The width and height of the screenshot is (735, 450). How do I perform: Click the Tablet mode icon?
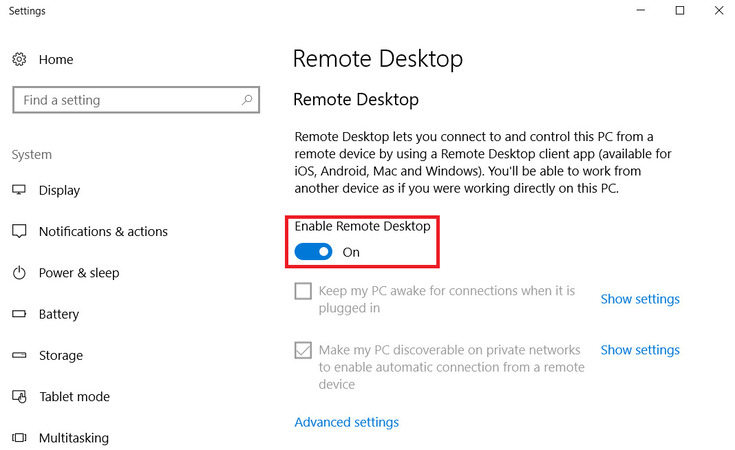[19, 397]
